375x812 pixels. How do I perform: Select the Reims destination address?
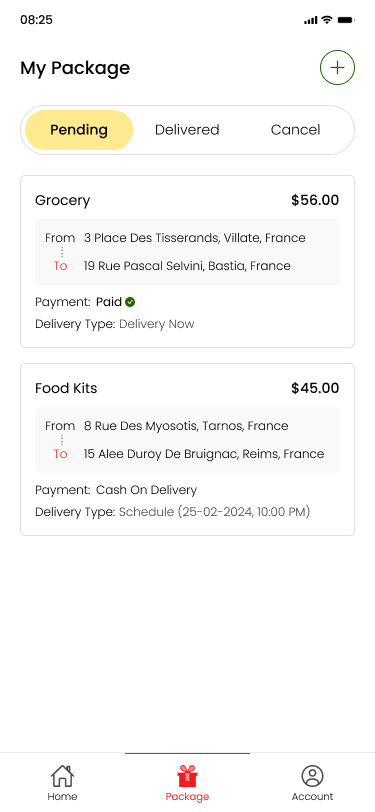coord(204,454)
